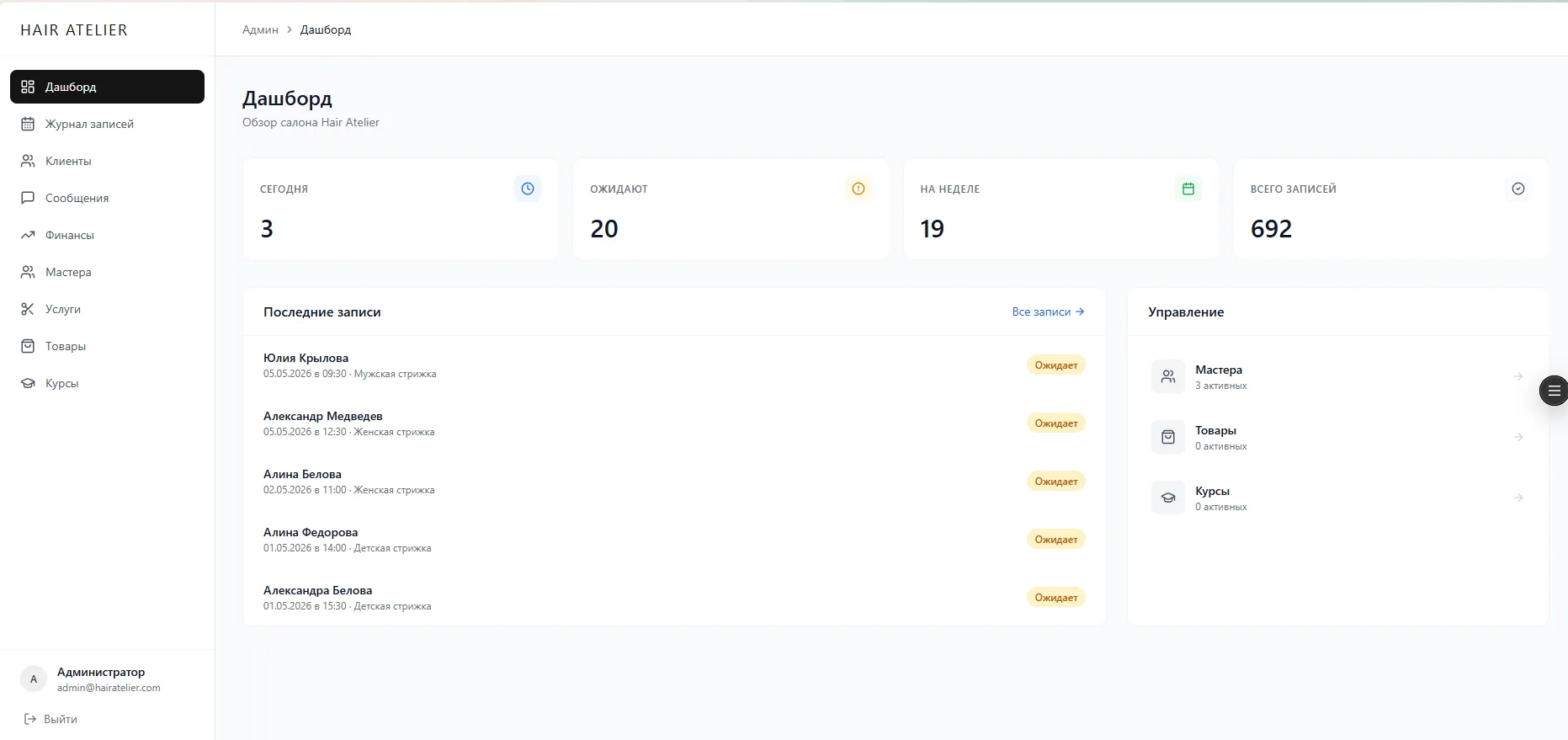Click the green calendar icon in the На неделе card
Viewport: 1568px width, 740px height.
pos(1188,189)
